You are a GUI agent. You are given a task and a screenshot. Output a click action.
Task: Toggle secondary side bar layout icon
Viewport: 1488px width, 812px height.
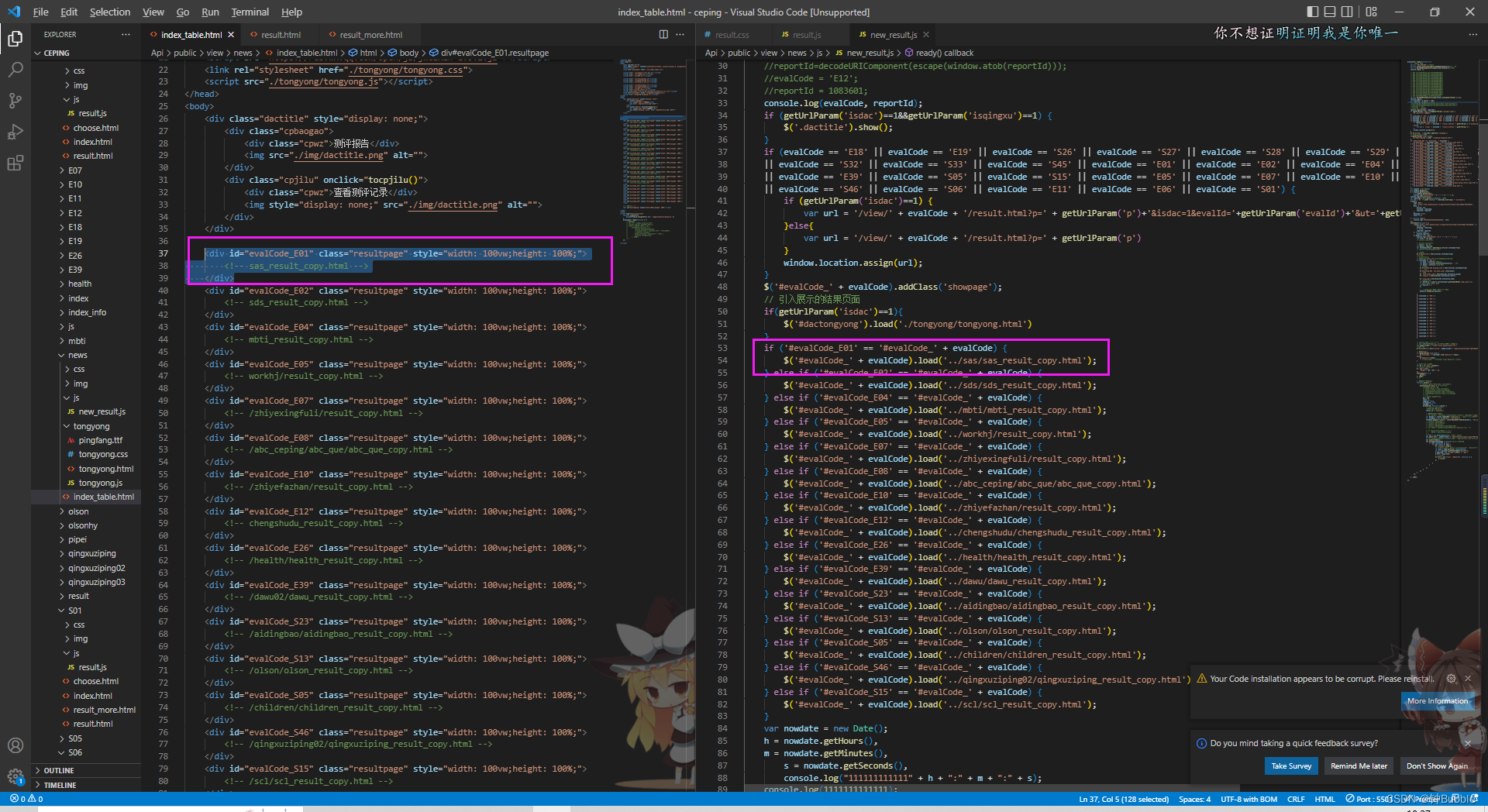(1347, 12)
